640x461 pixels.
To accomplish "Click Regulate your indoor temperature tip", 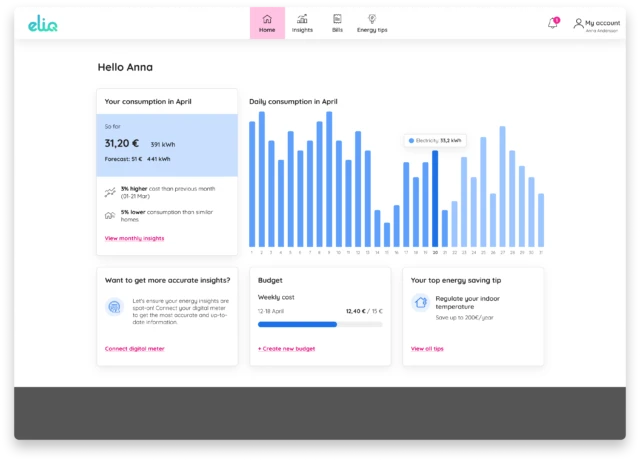I will click(467, 303).
